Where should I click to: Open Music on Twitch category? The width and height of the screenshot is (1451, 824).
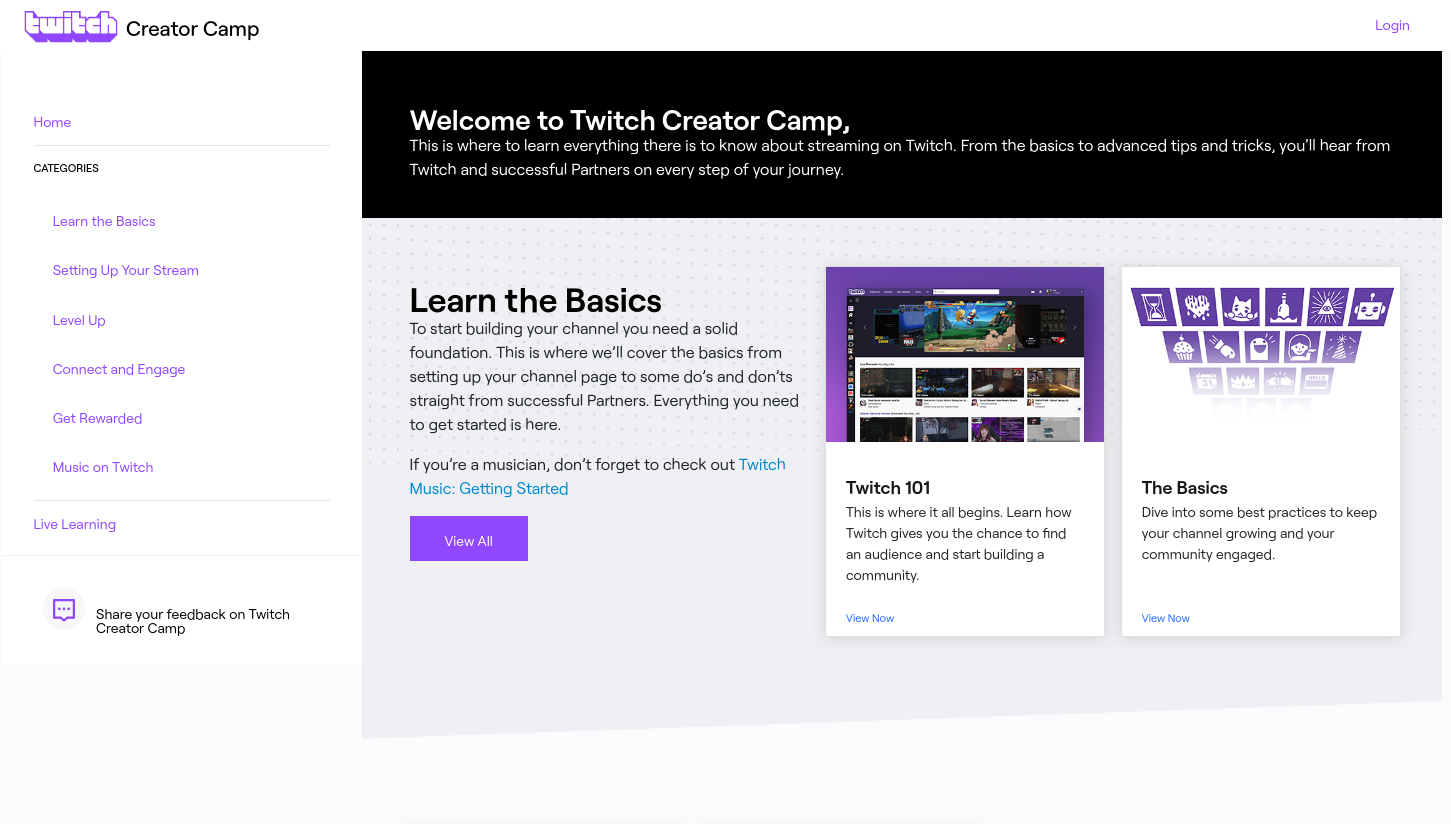point(103,467)
